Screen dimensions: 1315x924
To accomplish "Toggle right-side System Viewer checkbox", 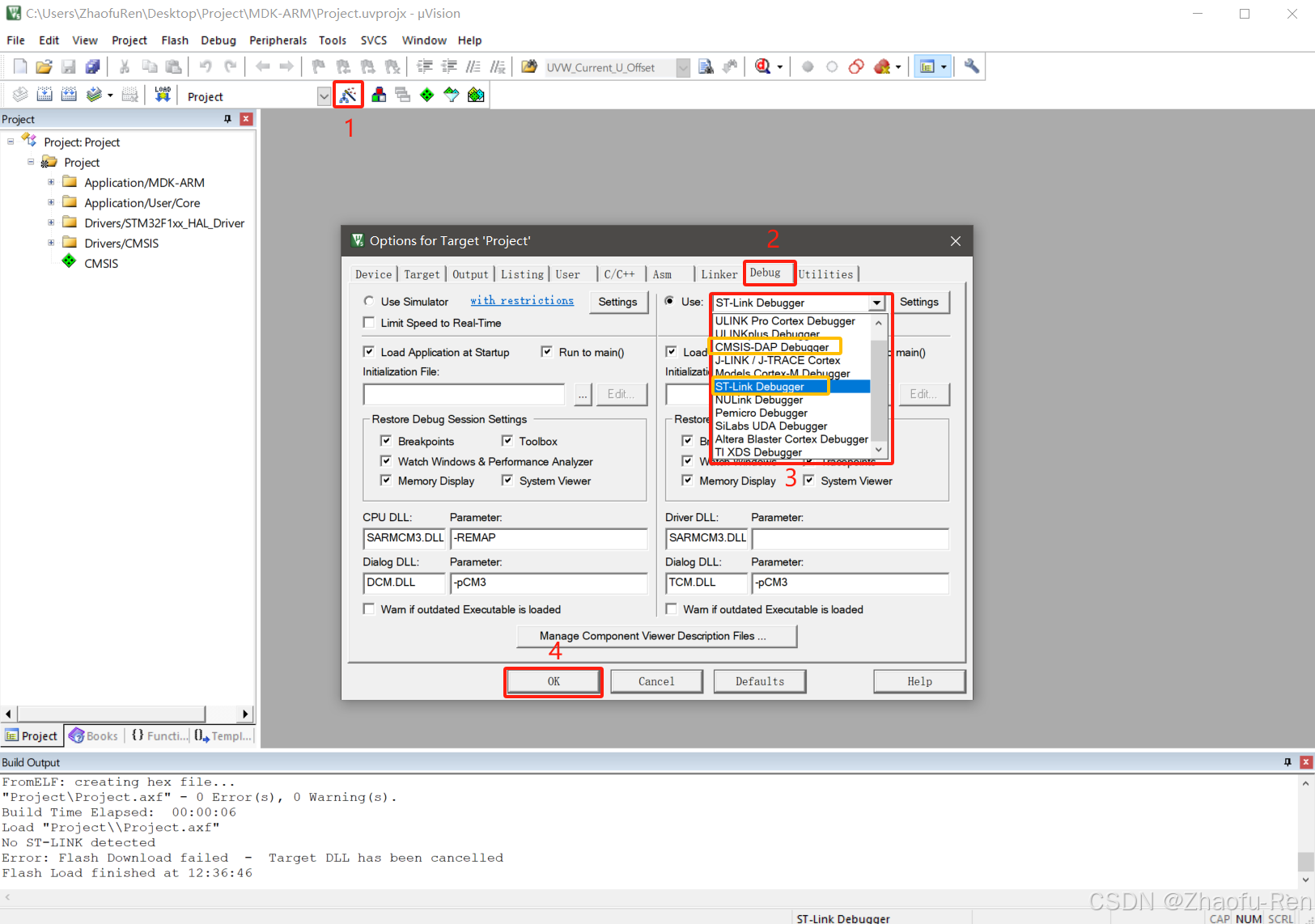I will [808, 481].
